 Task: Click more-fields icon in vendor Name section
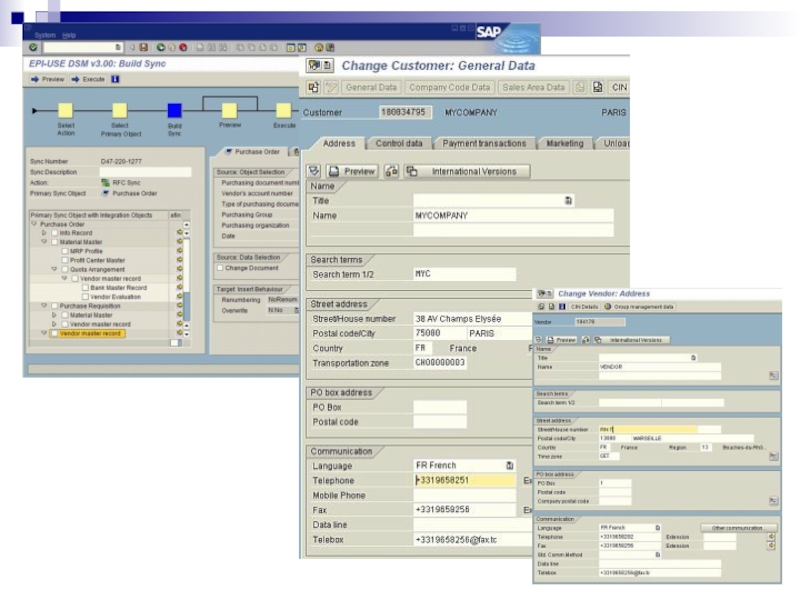pos(773,376)
